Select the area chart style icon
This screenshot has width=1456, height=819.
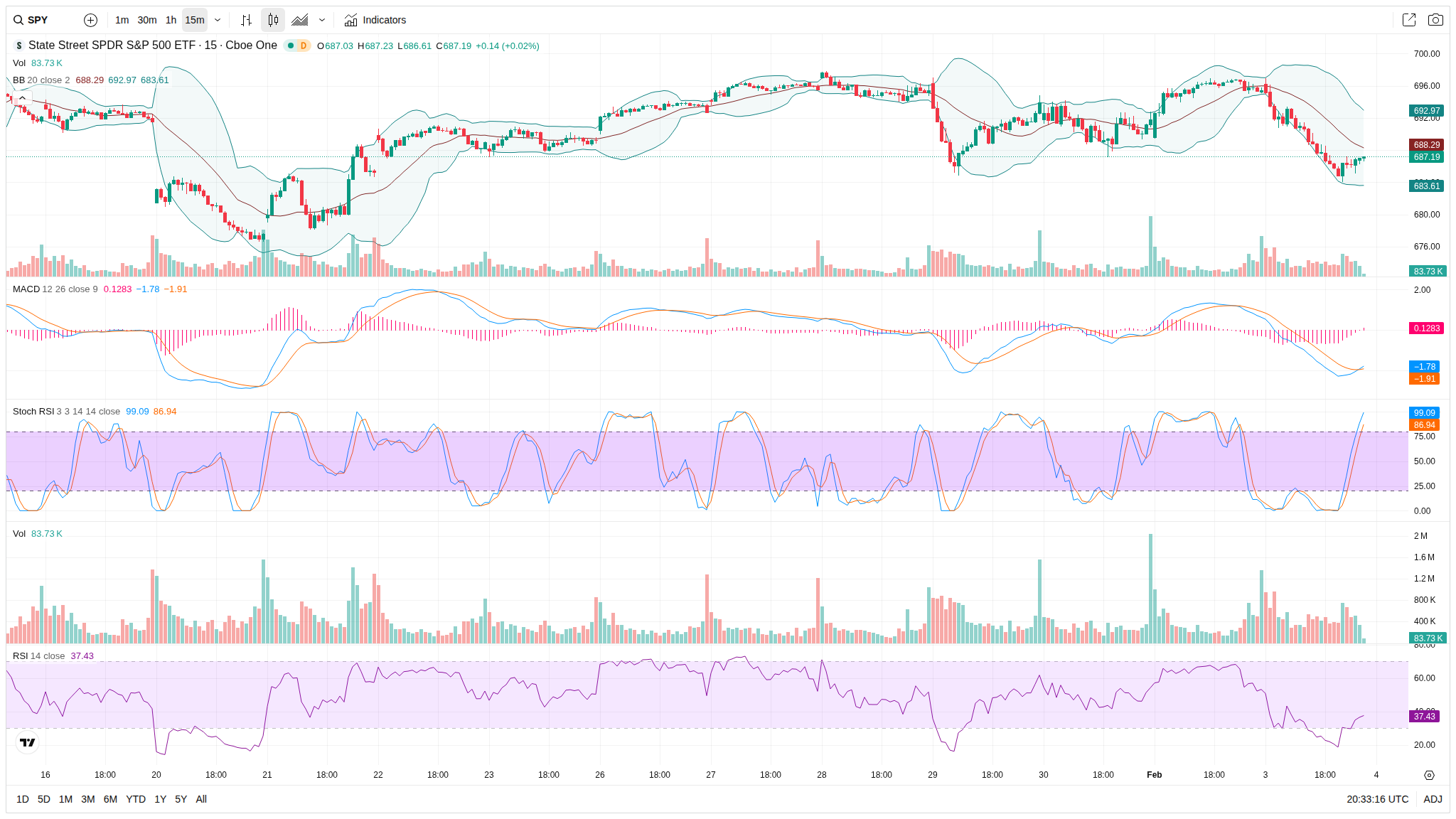[300, 20]
